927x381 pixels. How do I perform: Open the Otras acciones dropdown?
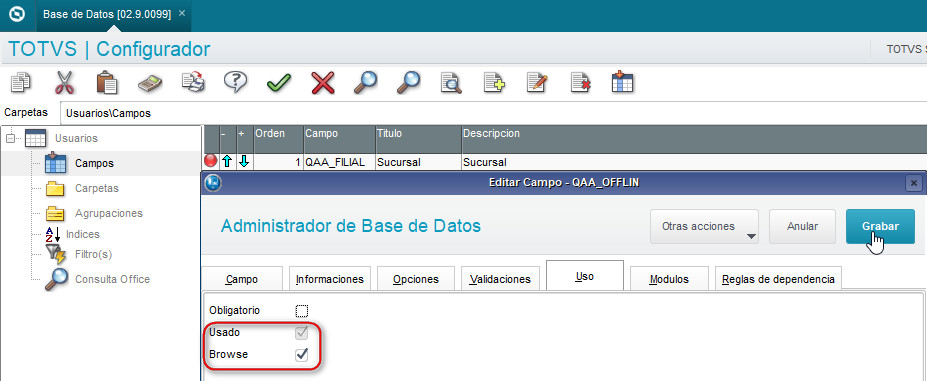[704, 227]
